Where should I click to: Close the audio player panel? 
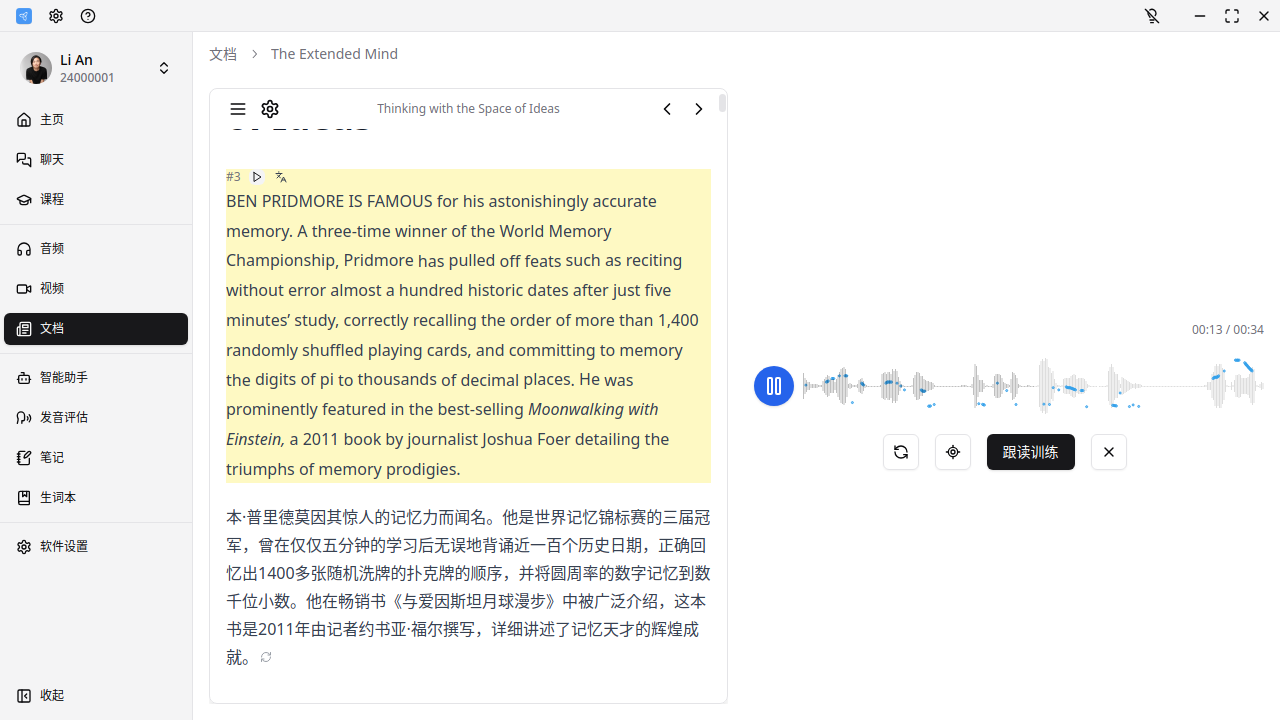pyautogui.click(x=1108, y=452)
